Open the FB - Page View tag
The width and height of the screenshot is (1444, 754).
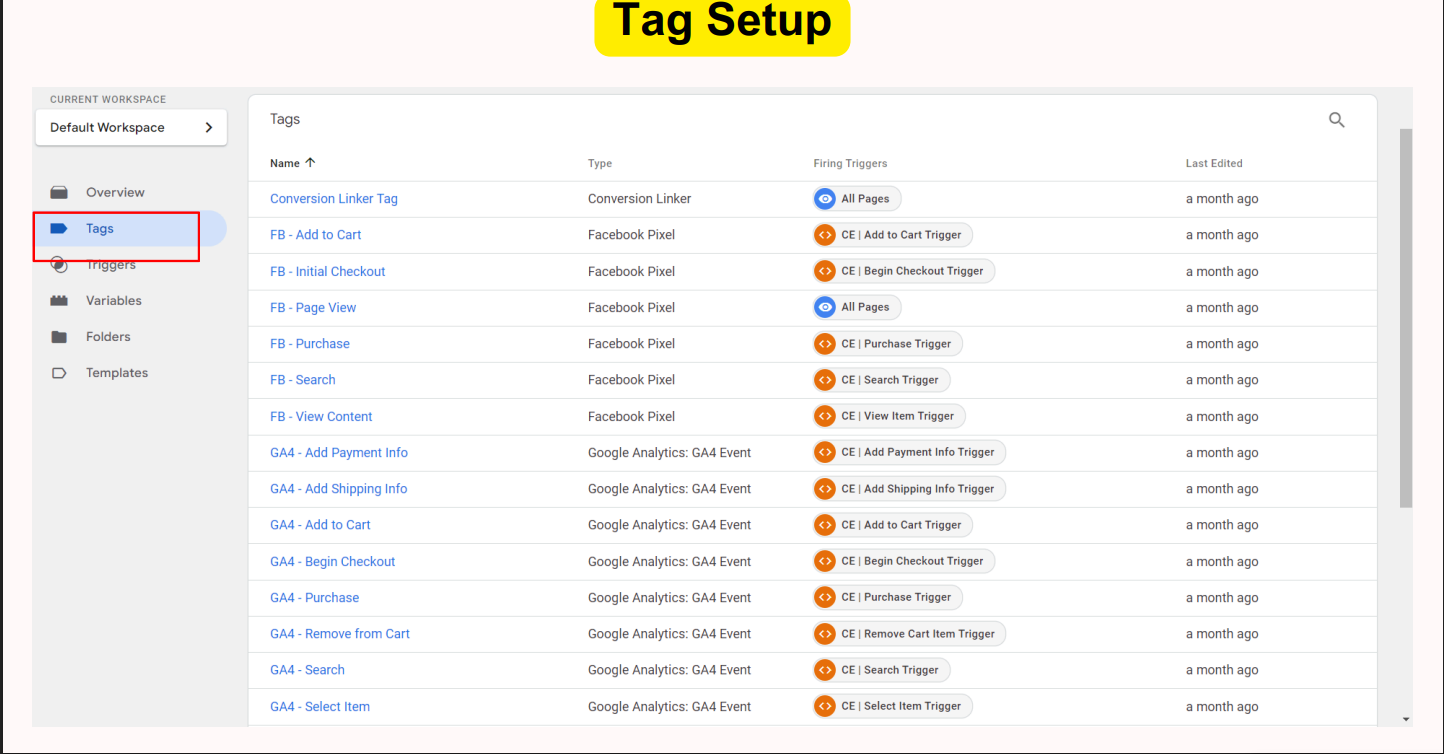pos(313,307)
